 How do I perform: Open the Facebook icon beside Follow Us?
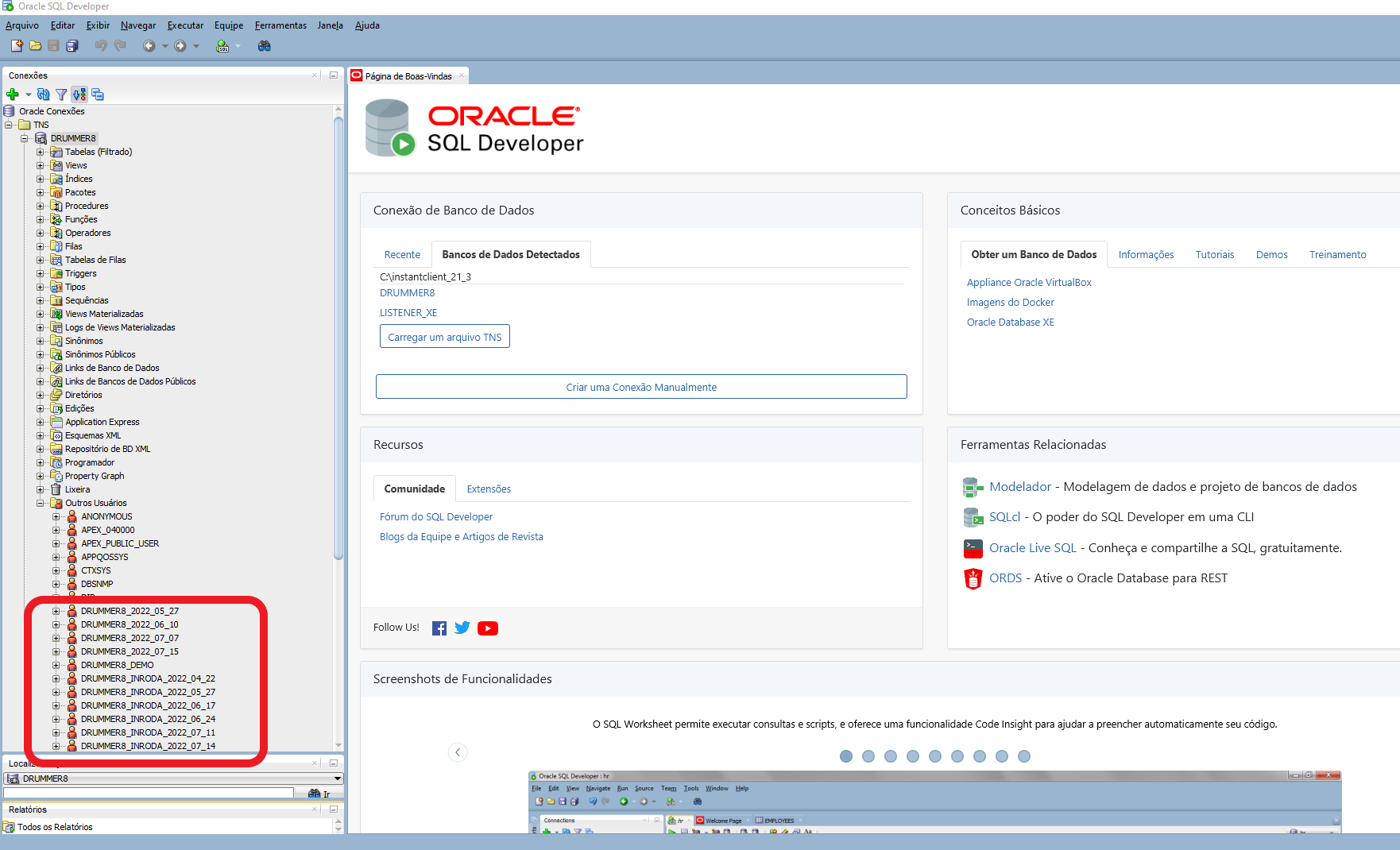click(x=439, y=628)
